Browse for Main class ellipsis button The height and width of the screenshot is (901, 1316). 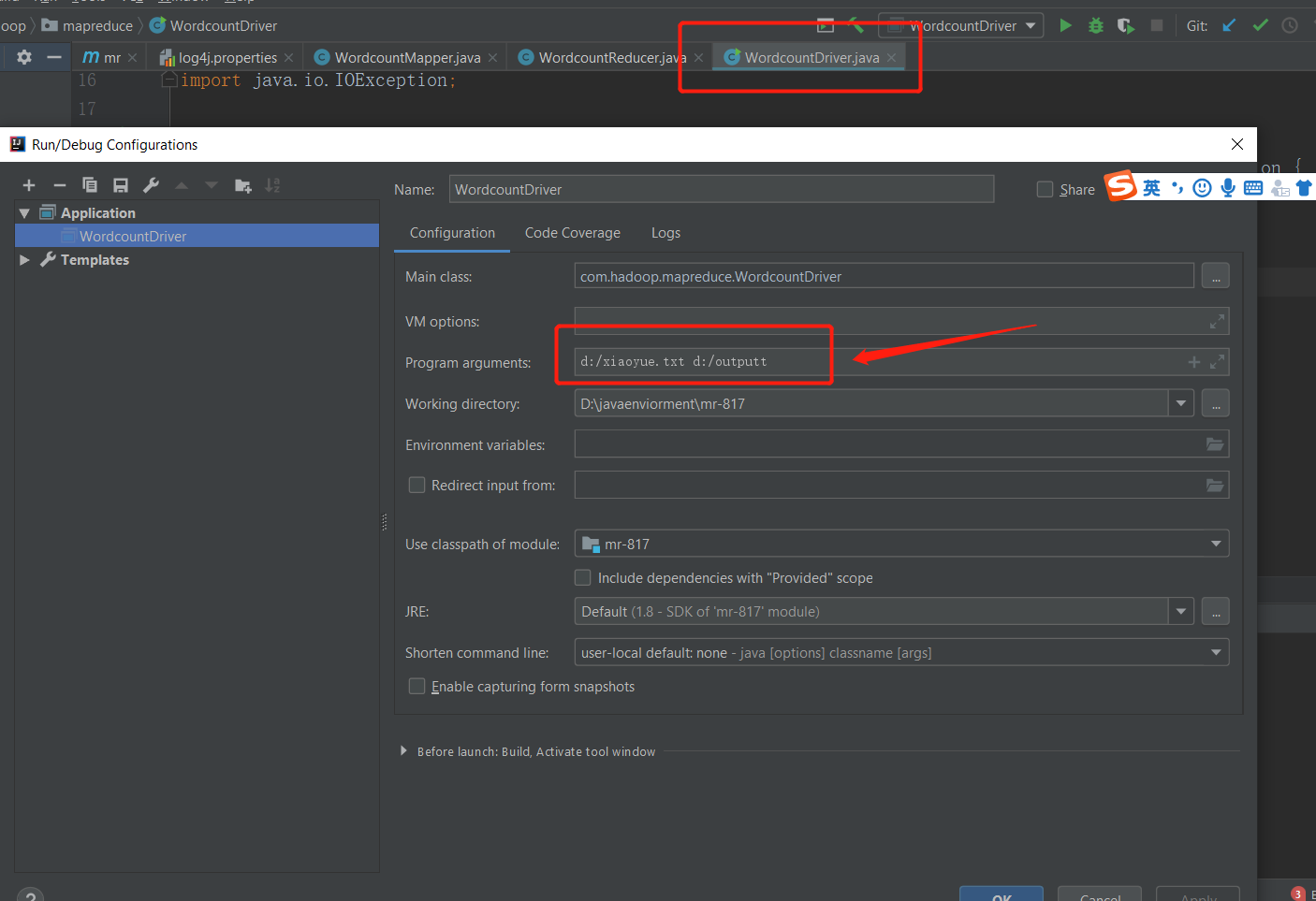(1216, 276)
